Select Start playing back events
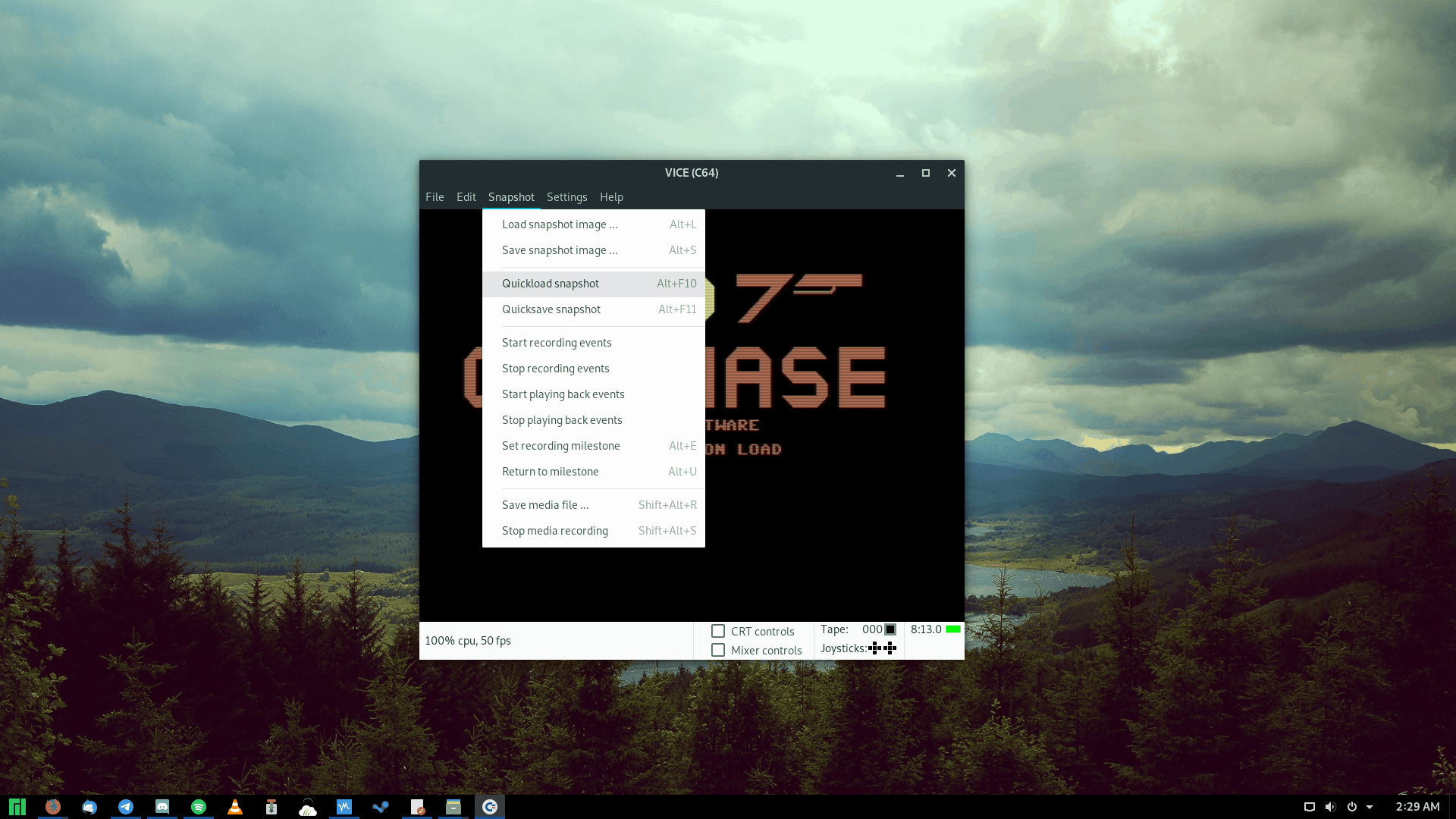The width and height of the screenshot is (1456, 819). point(594,394)
